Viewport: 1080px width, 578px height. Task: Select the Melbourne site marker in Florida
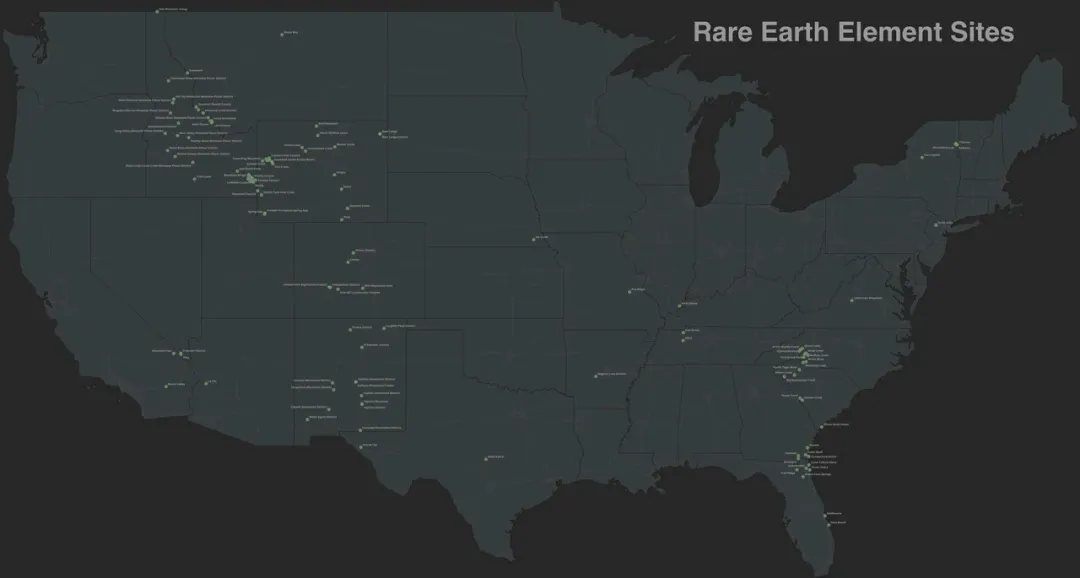(x=825, y=515)
